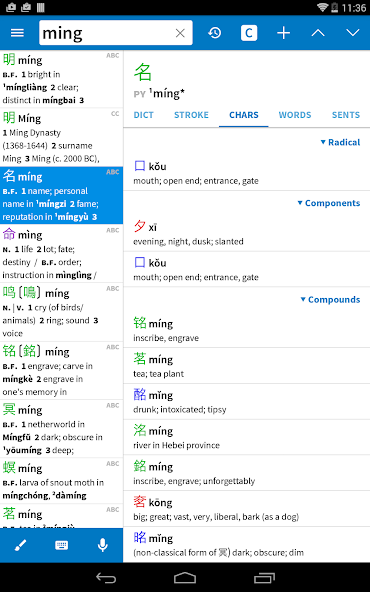Open the DICT tab
Screen dimensions: 370x592
pos(144,115)
